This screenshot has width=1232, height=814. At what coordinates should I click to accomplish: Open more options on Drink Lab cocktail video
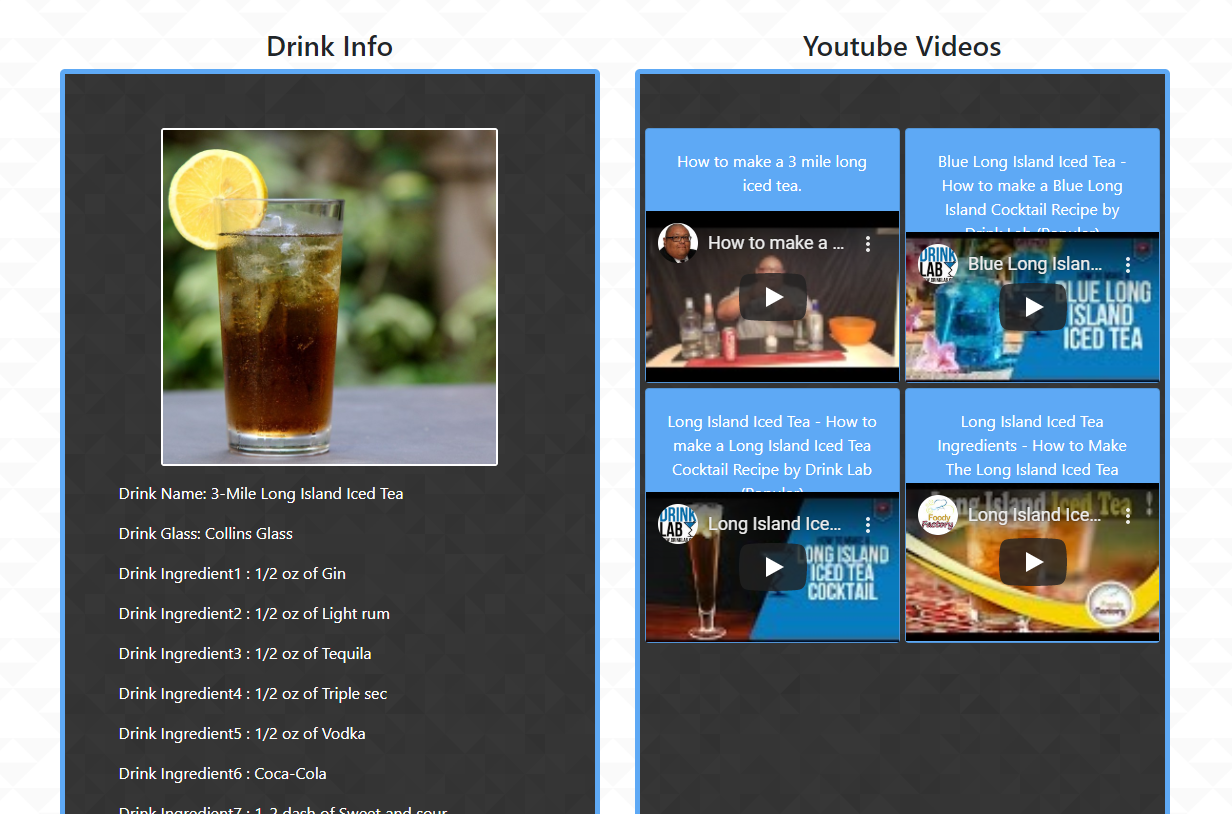click(x=868, y=525)
